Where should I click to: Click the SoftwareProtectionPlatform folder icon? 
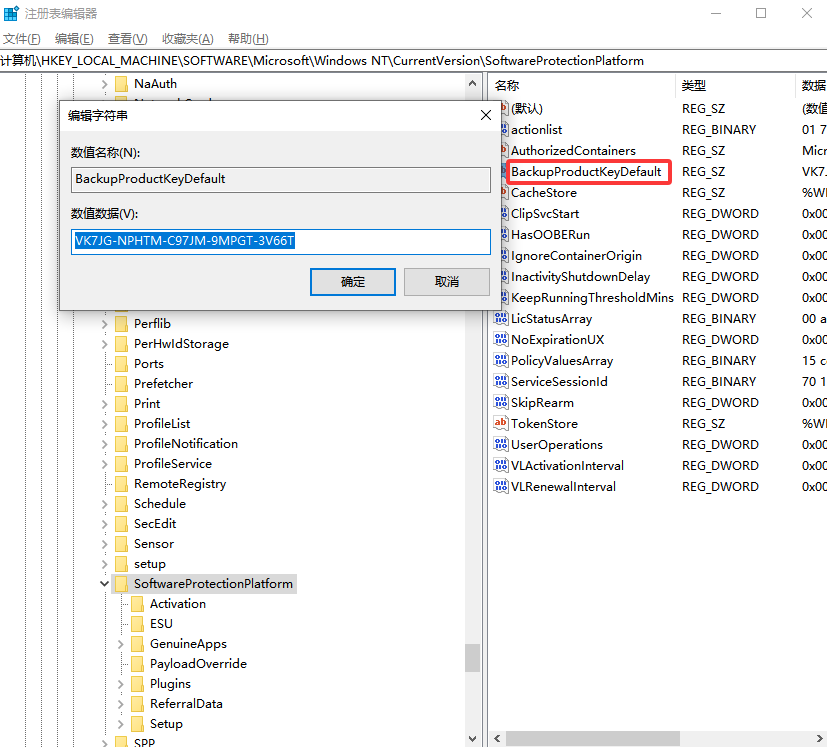pos(121,584)
